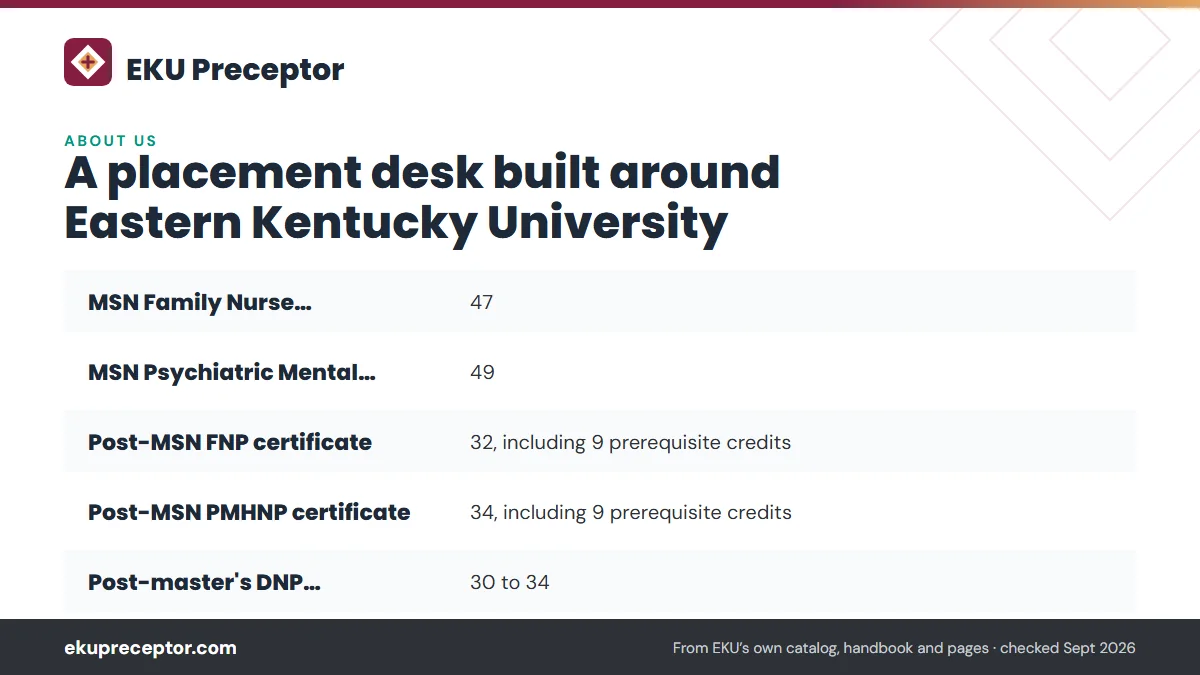Click the 34, including 9 prerequisite credits value
This screenshot has height=675, width=1200.
coord(631,512)
